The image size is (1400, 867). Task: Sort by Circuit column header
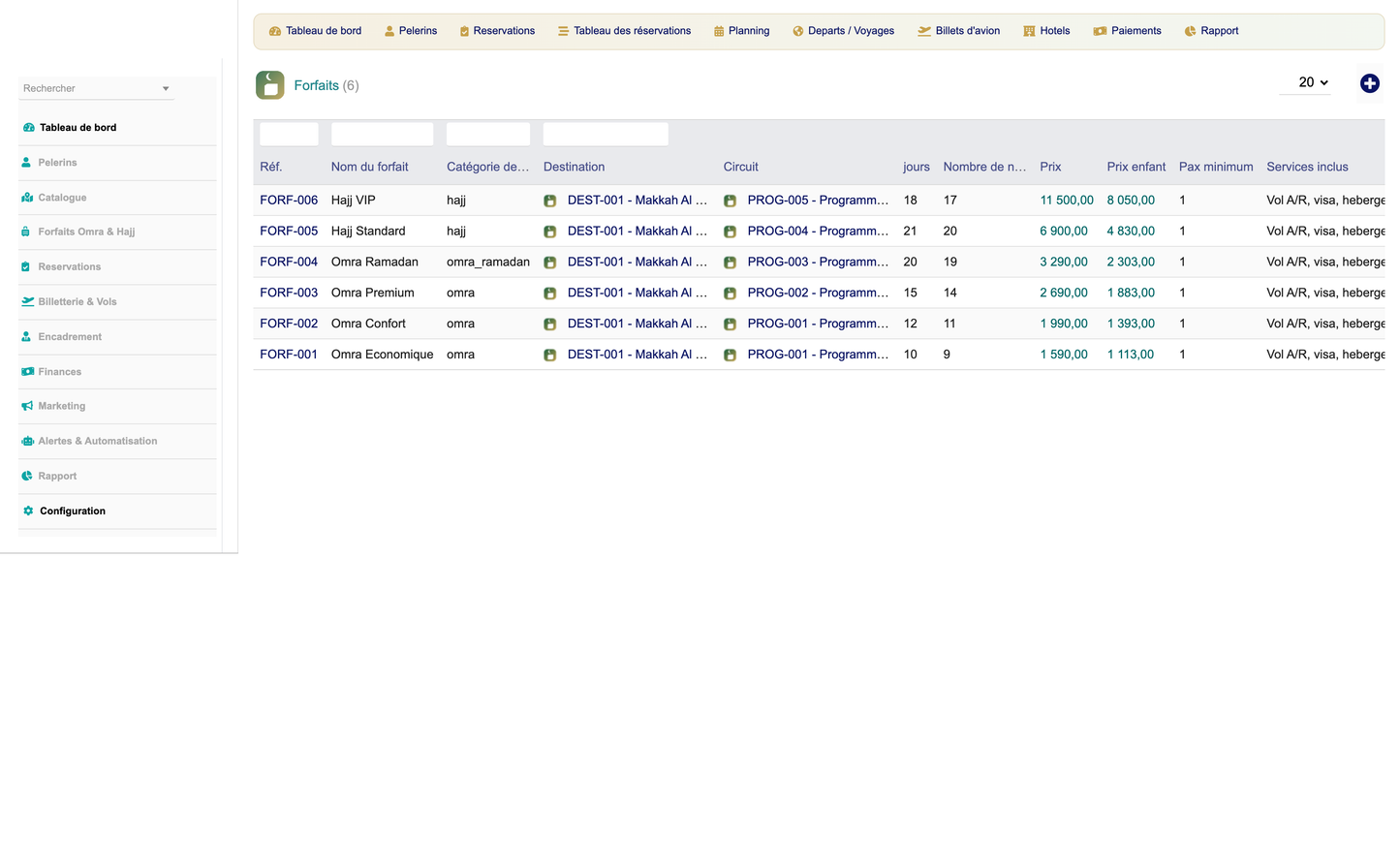click(741, 167)
